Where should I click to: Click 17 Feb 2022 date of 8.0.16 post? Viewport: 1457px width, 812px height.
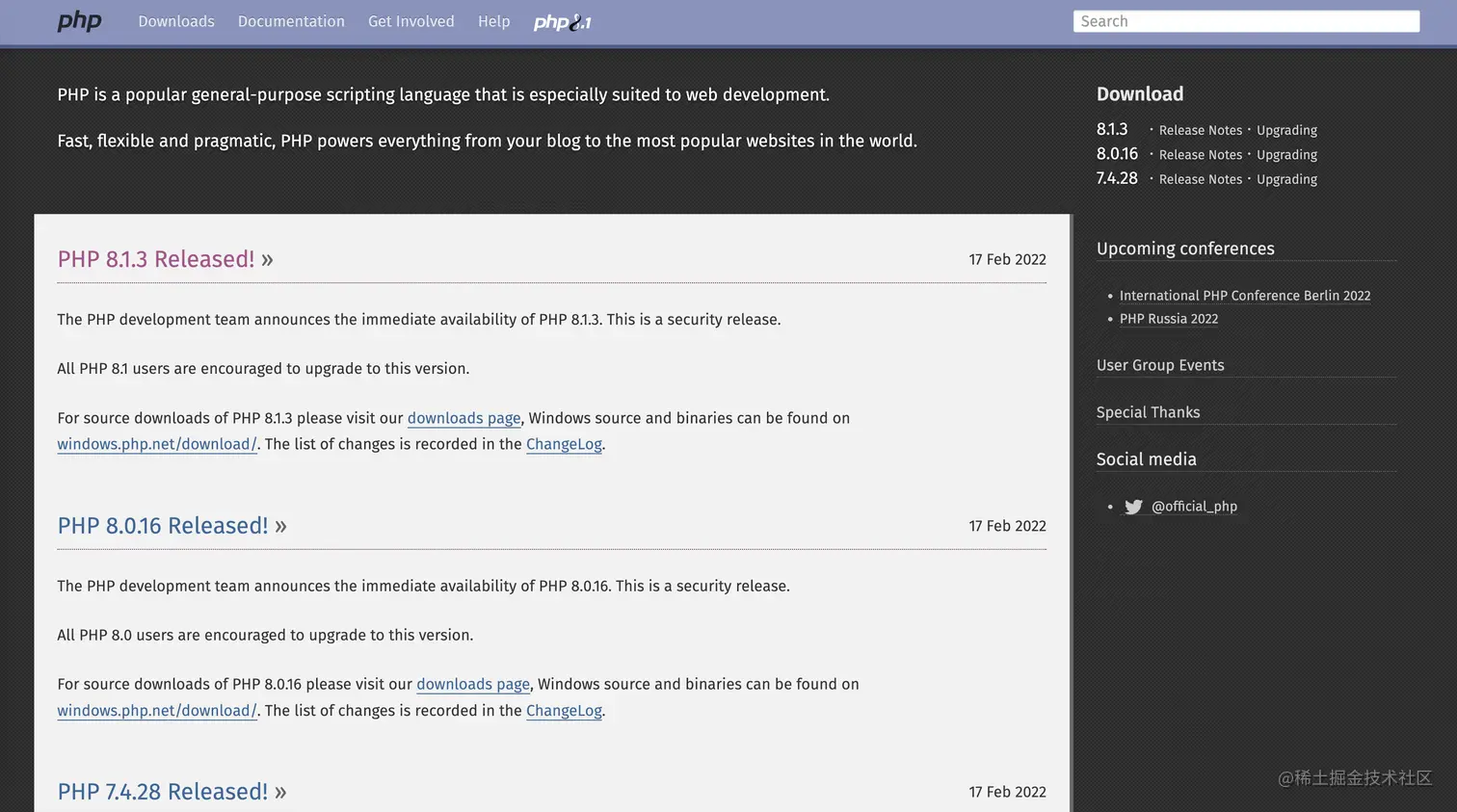(1007, 526)
